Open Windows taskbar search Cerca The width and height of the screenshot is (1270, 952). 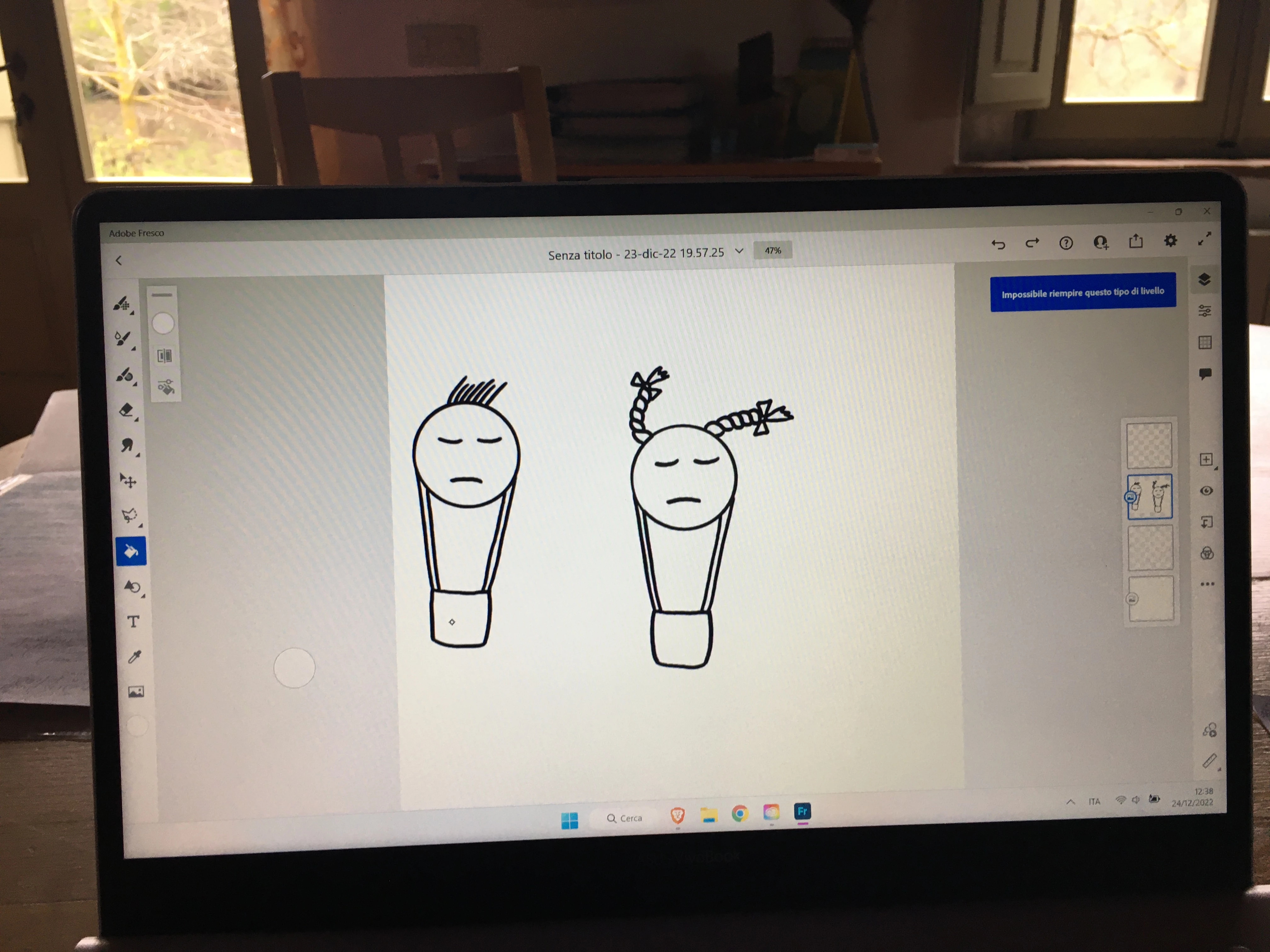pos(625,818)
